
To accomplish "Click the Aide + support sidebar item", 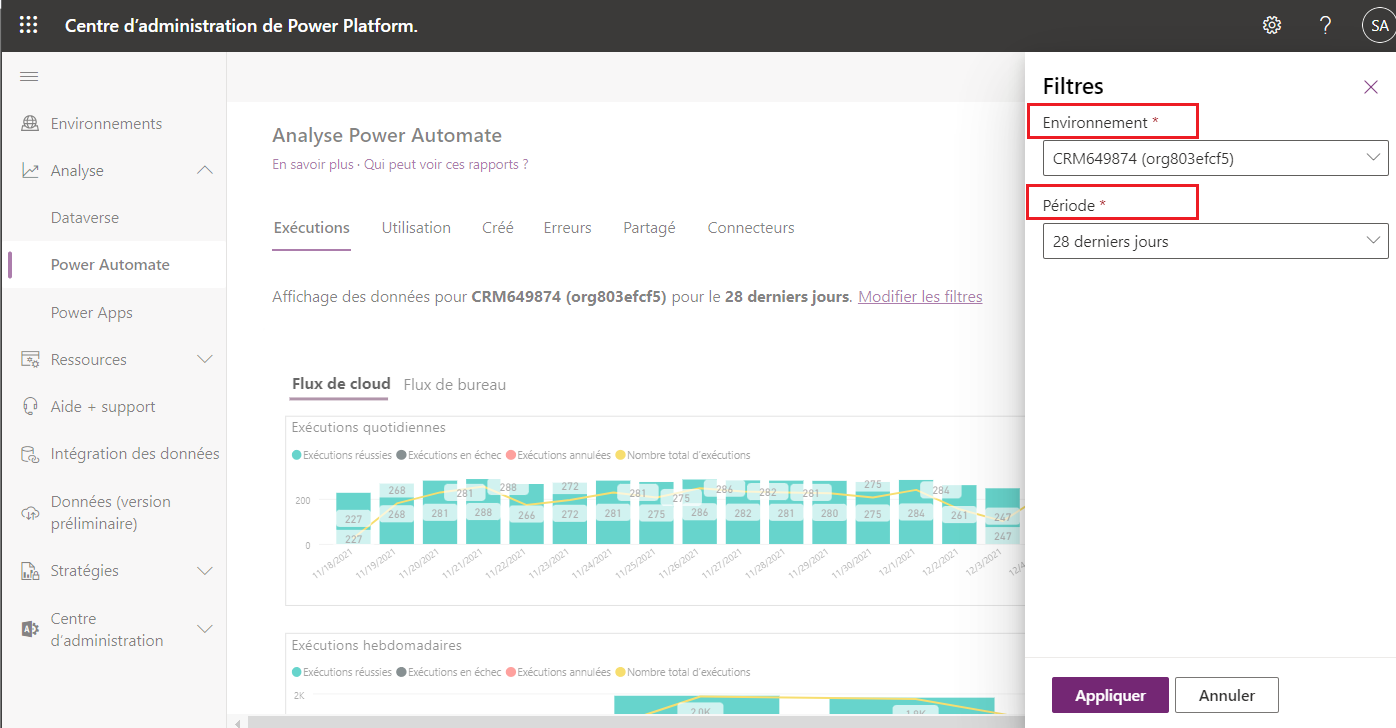I will pyautogui.click(x=103, y=407).
